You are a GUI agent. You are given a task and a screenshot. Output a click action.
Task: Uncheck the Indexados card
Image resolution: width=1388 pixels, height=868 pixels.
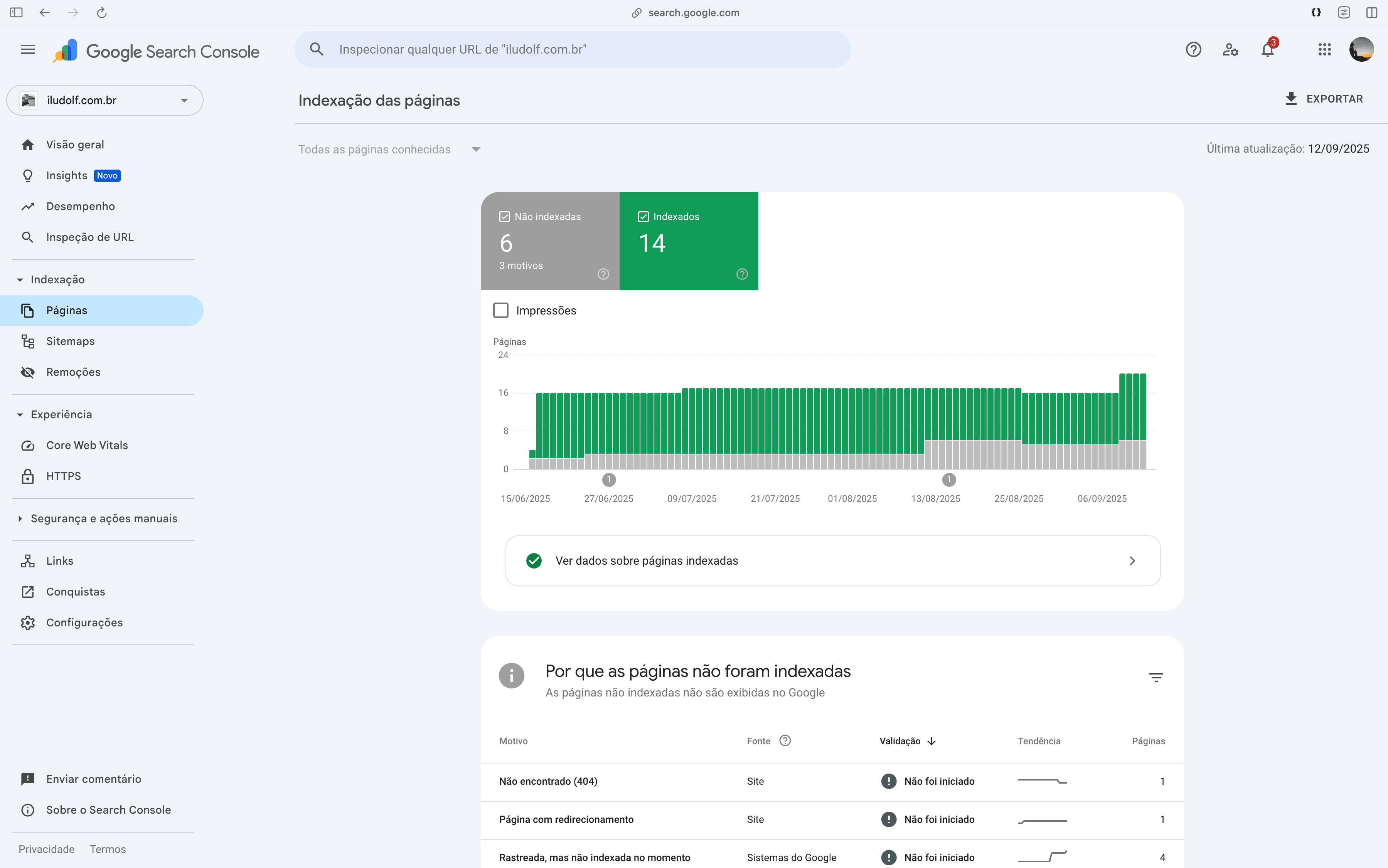(x=644, y=217)
